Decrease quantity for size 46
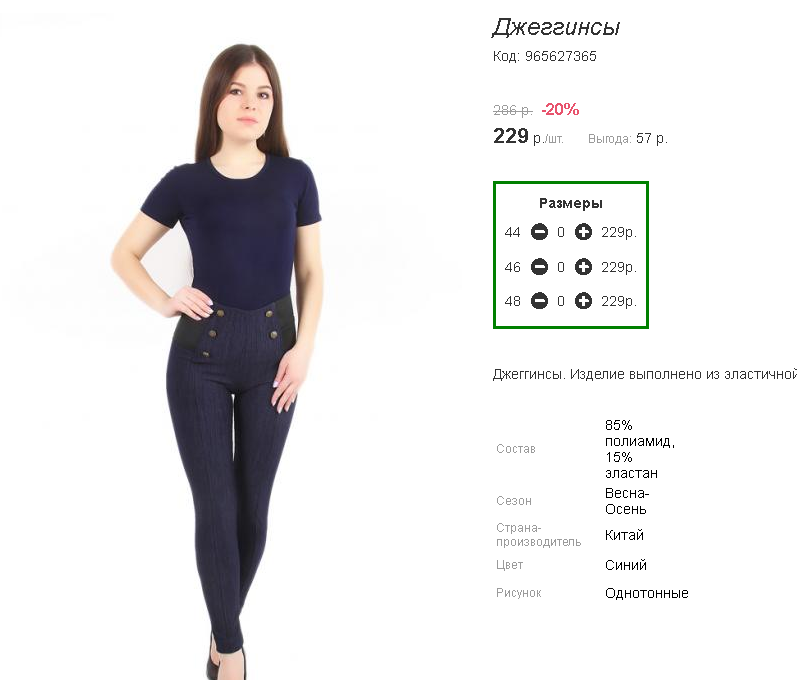The height and width of the screenshot is (680, 797). click(x=539, y=267)
